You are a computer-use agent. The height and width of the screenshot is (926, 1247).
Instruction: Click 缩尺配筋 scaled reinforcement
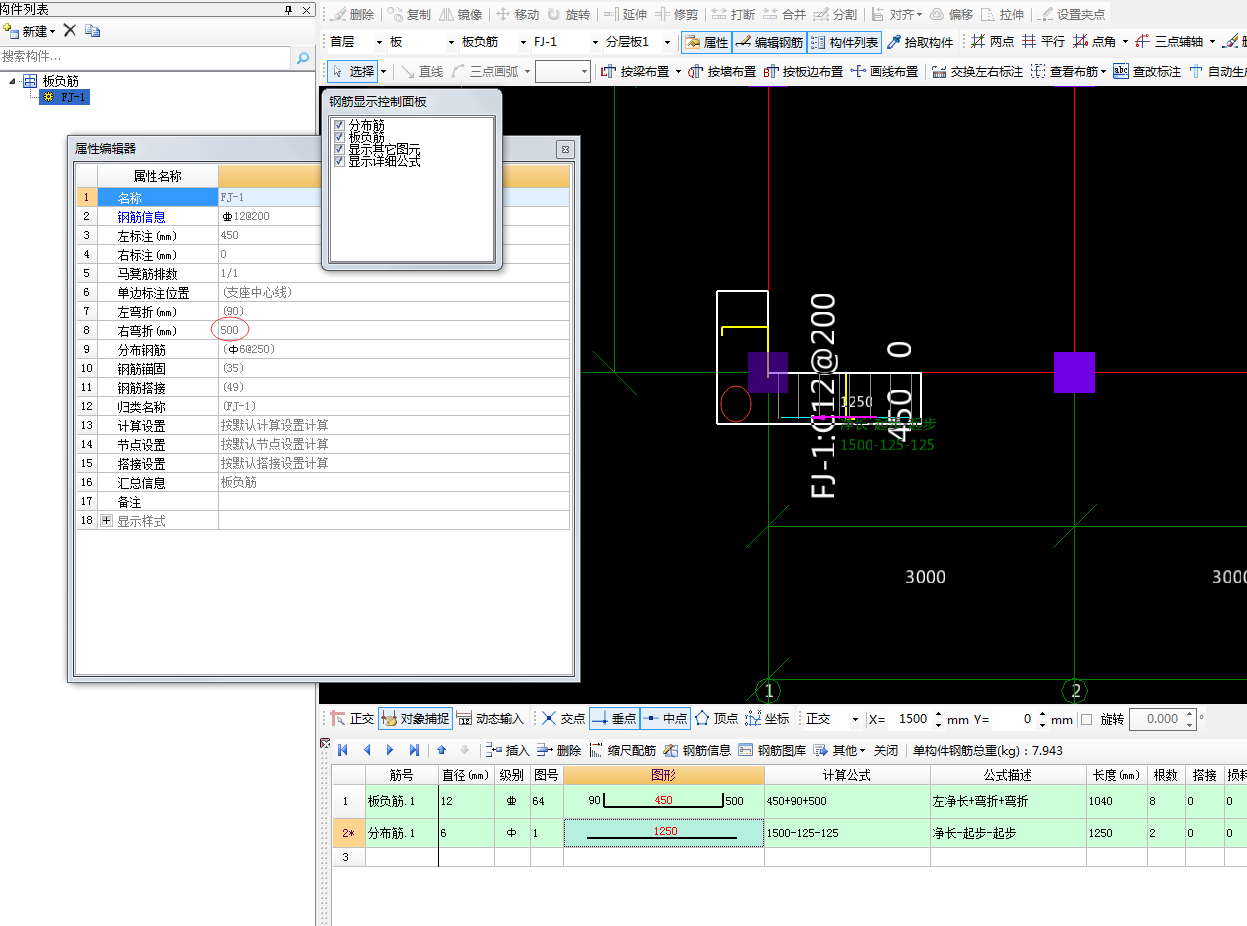[622, 750]
